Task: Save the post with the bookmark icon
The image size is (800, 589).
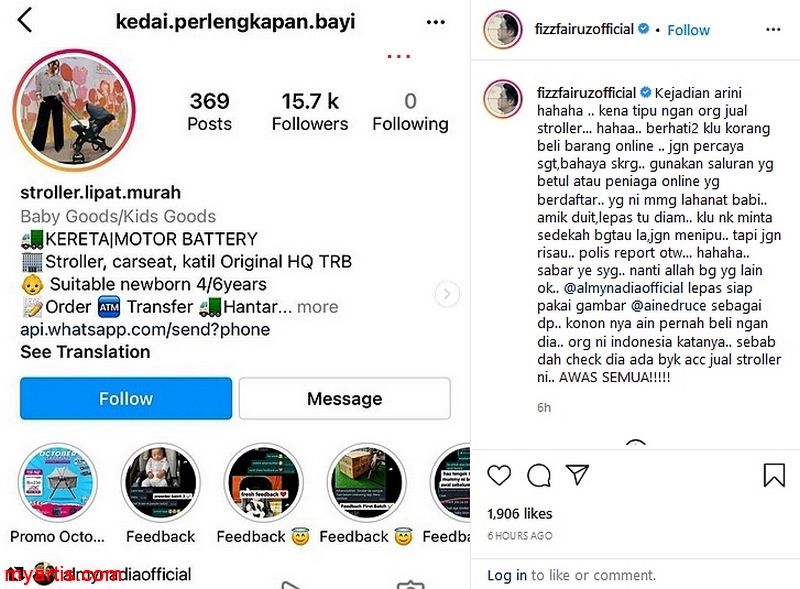Action: point(774,475)
